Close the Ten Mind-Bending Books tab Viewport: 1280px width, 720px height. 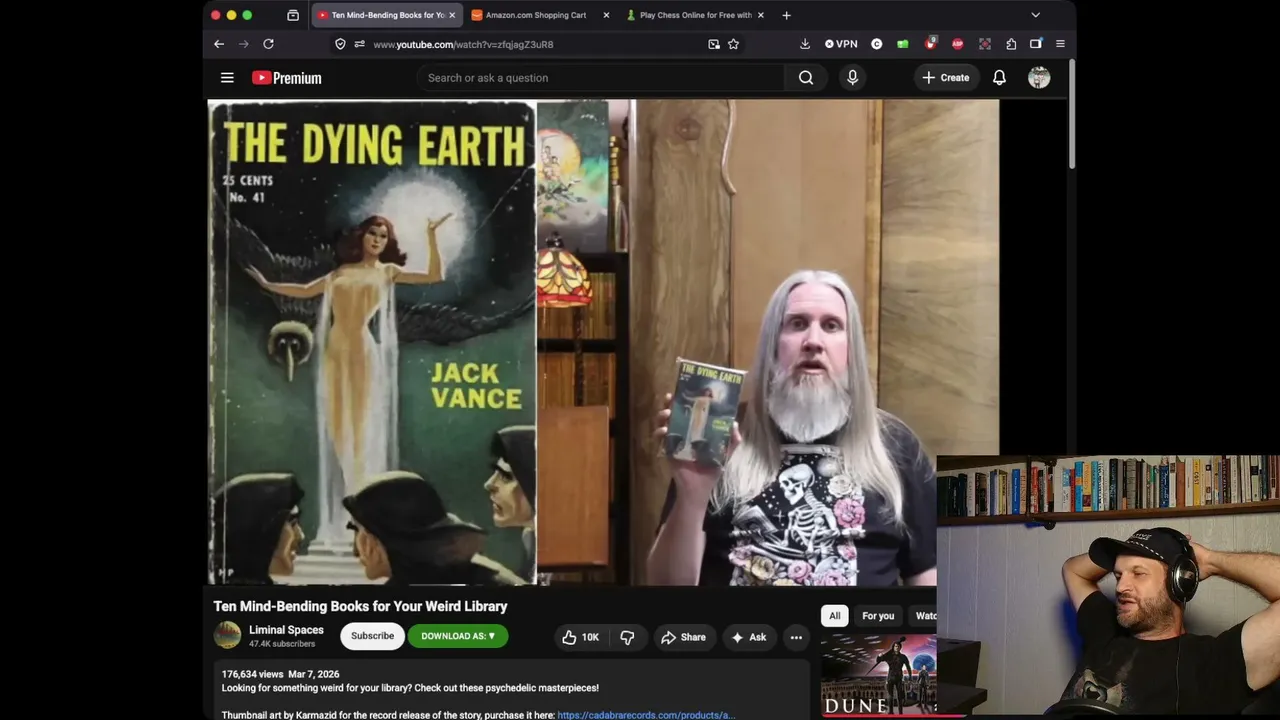[452, 15]
